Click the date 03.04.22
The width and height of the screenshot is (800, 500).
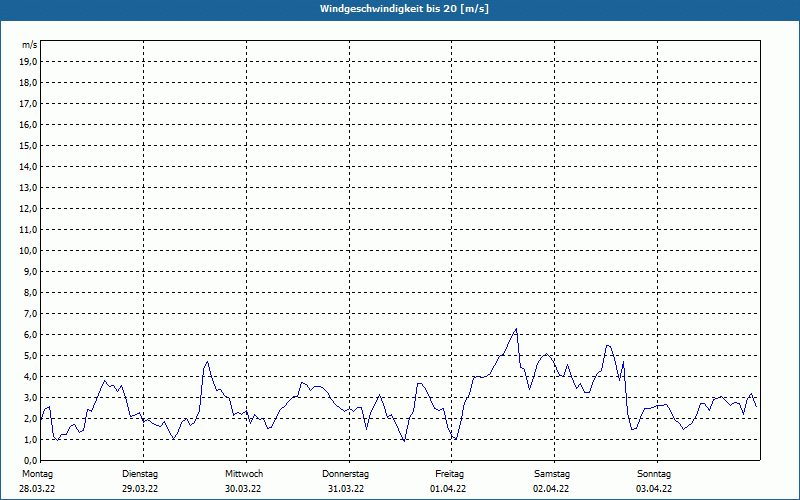click(654, 489)
